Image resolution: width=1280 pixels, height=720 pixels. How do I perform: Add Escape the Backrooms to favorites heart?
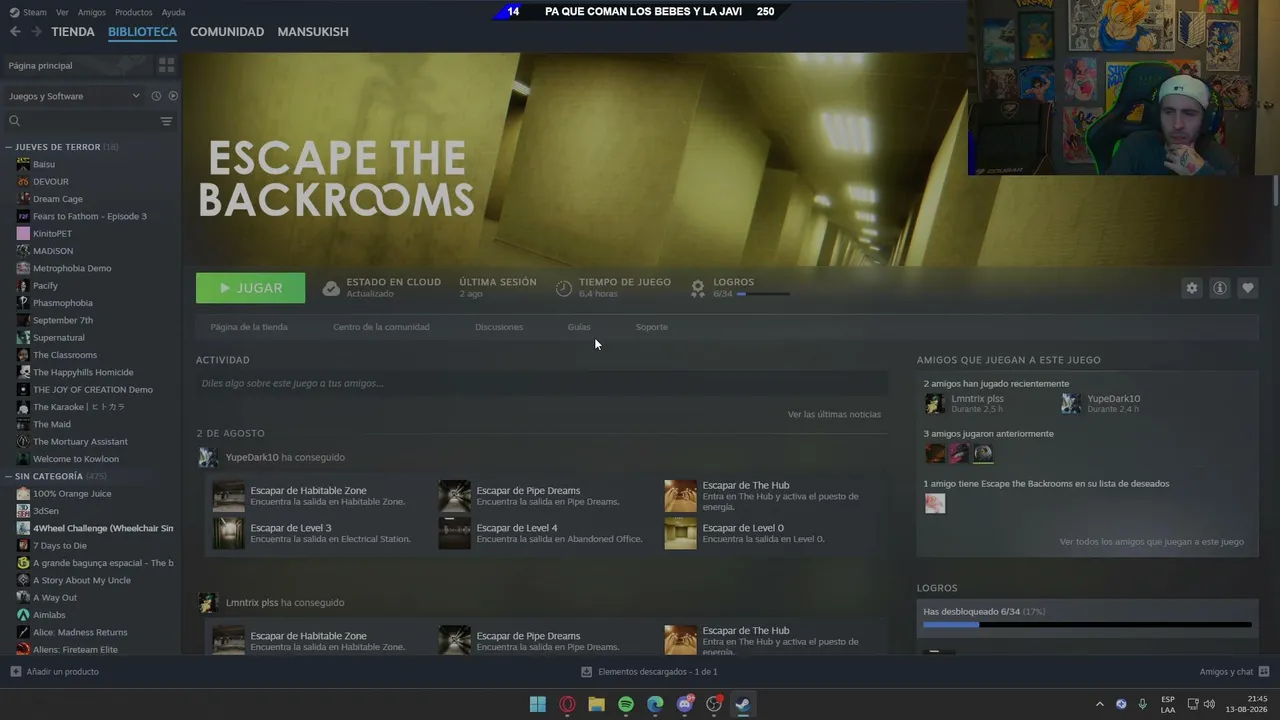click(1247, 288)
